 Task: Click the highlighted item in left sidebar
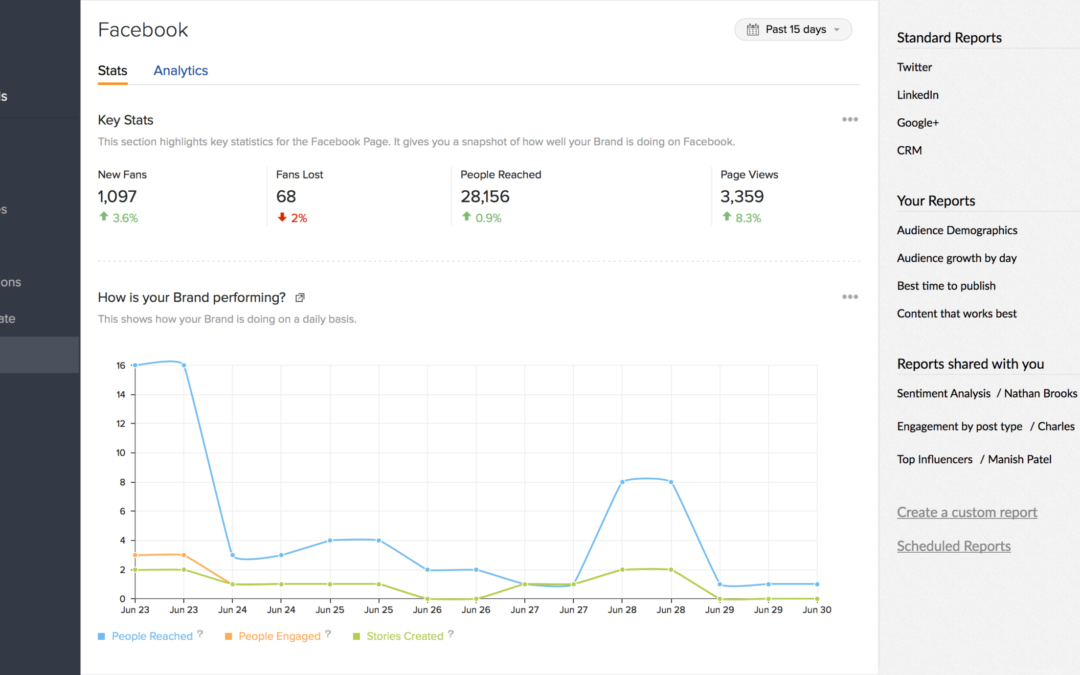(x=40, y=355)
